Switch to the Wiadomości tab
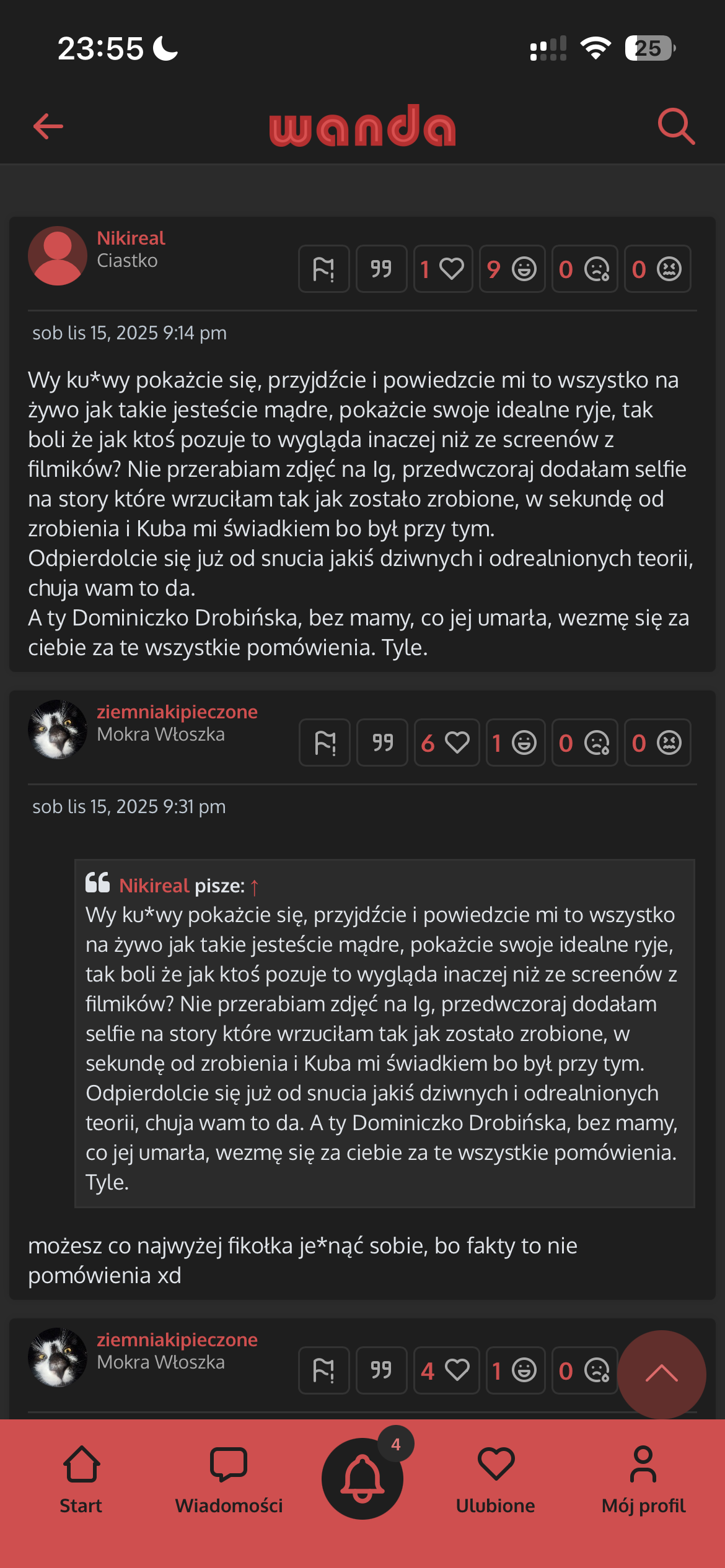Viewport: 725px width, 1568px height. [229, 1480]
